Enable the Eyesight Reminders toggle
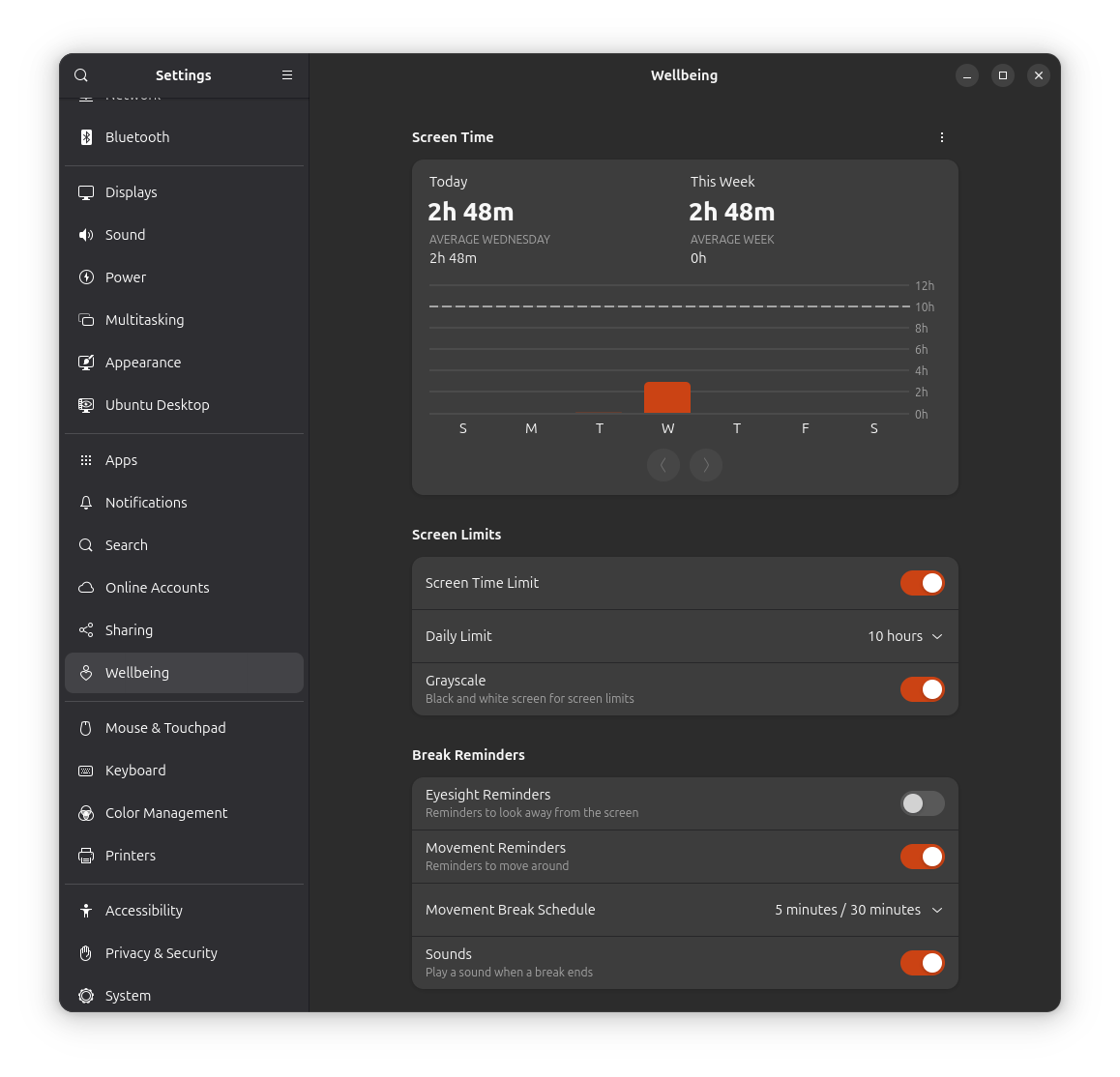Image resolution: width=1120 pixels, height=1077 pixels. 922,803
